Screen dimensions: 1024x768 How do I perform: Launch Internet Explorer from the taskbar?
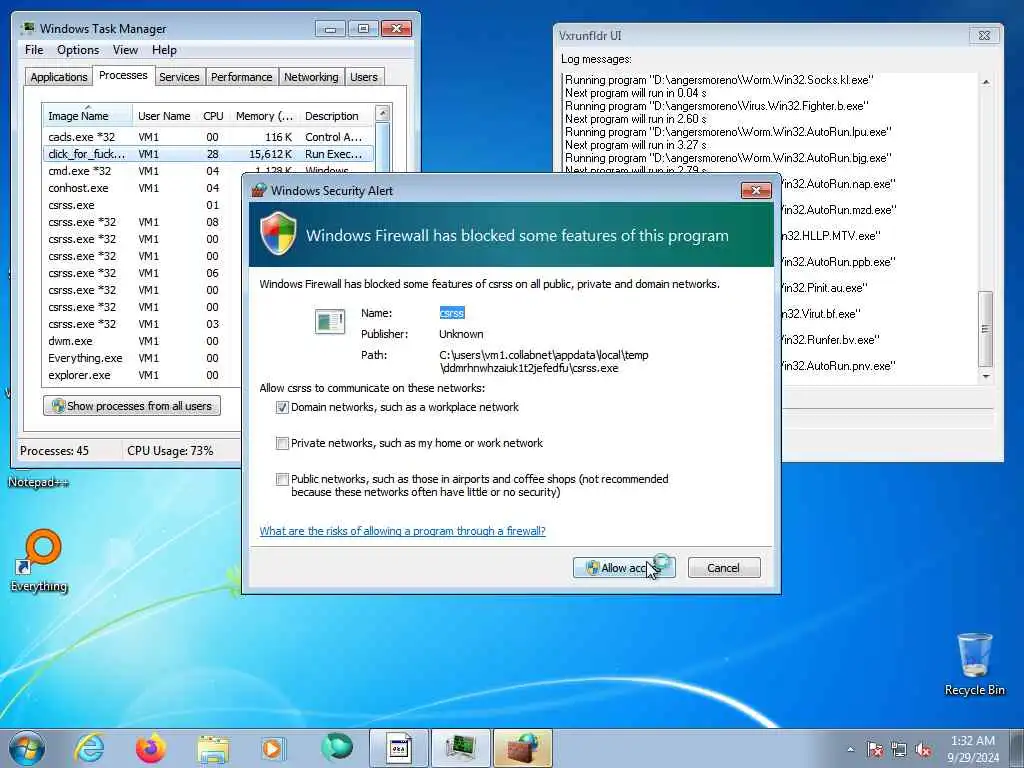pyautogui.click(x=89, y=748)
